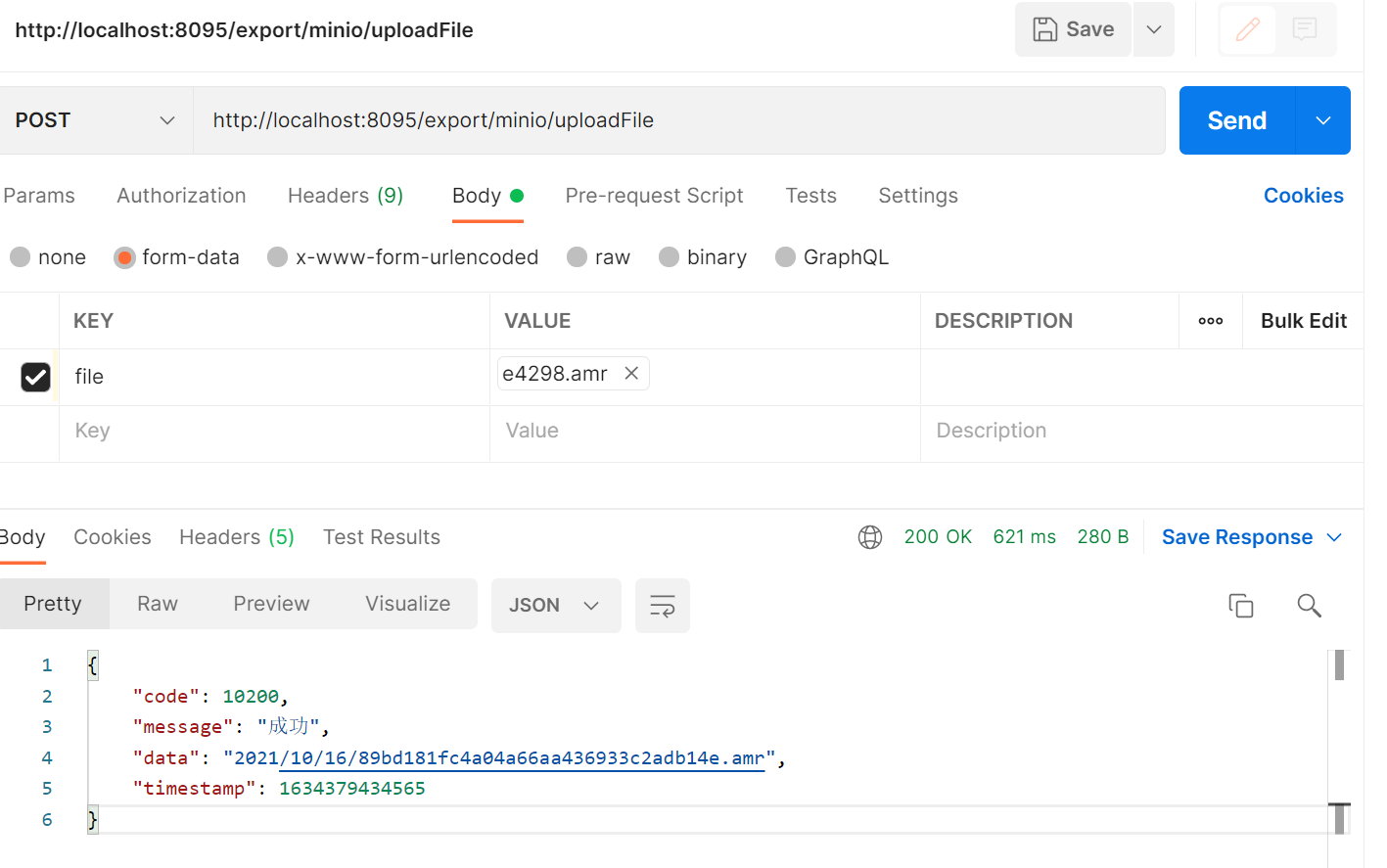Click the 621 ms response time

(1024, 537)
